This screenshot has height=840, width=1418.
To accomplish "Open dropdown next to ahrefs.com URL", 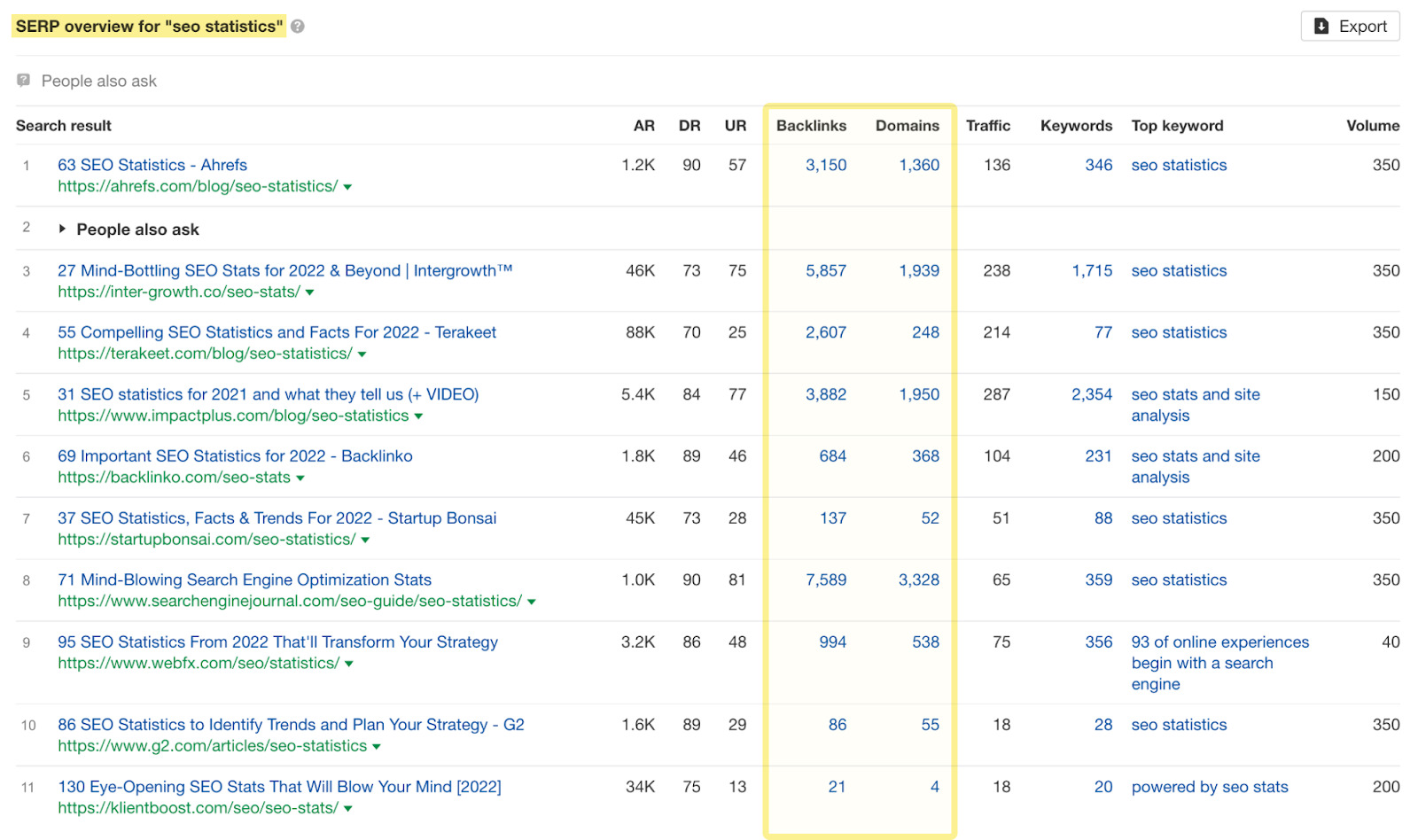I will (347, 187).
